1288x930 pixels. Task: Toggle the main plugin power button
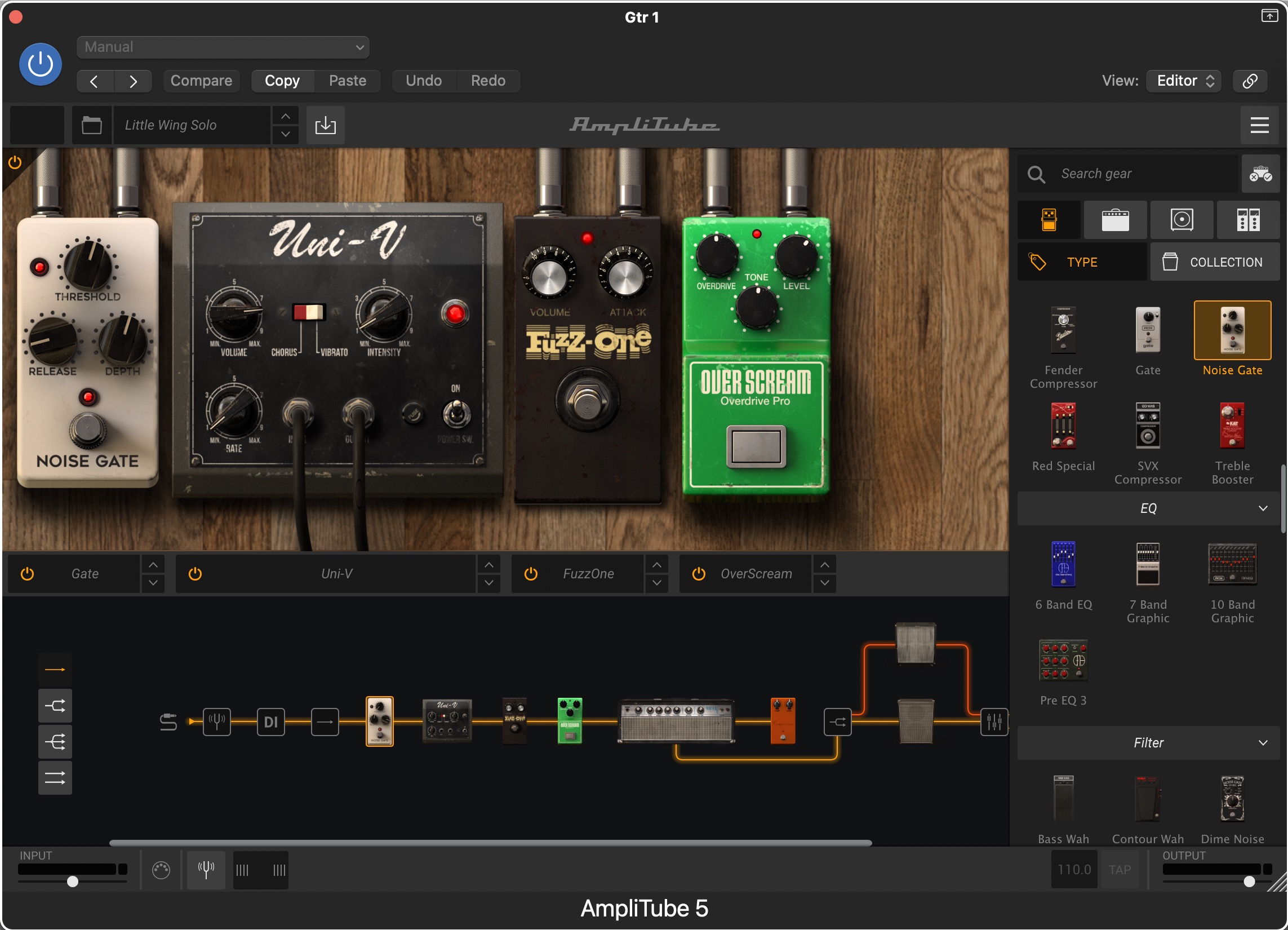41,64
